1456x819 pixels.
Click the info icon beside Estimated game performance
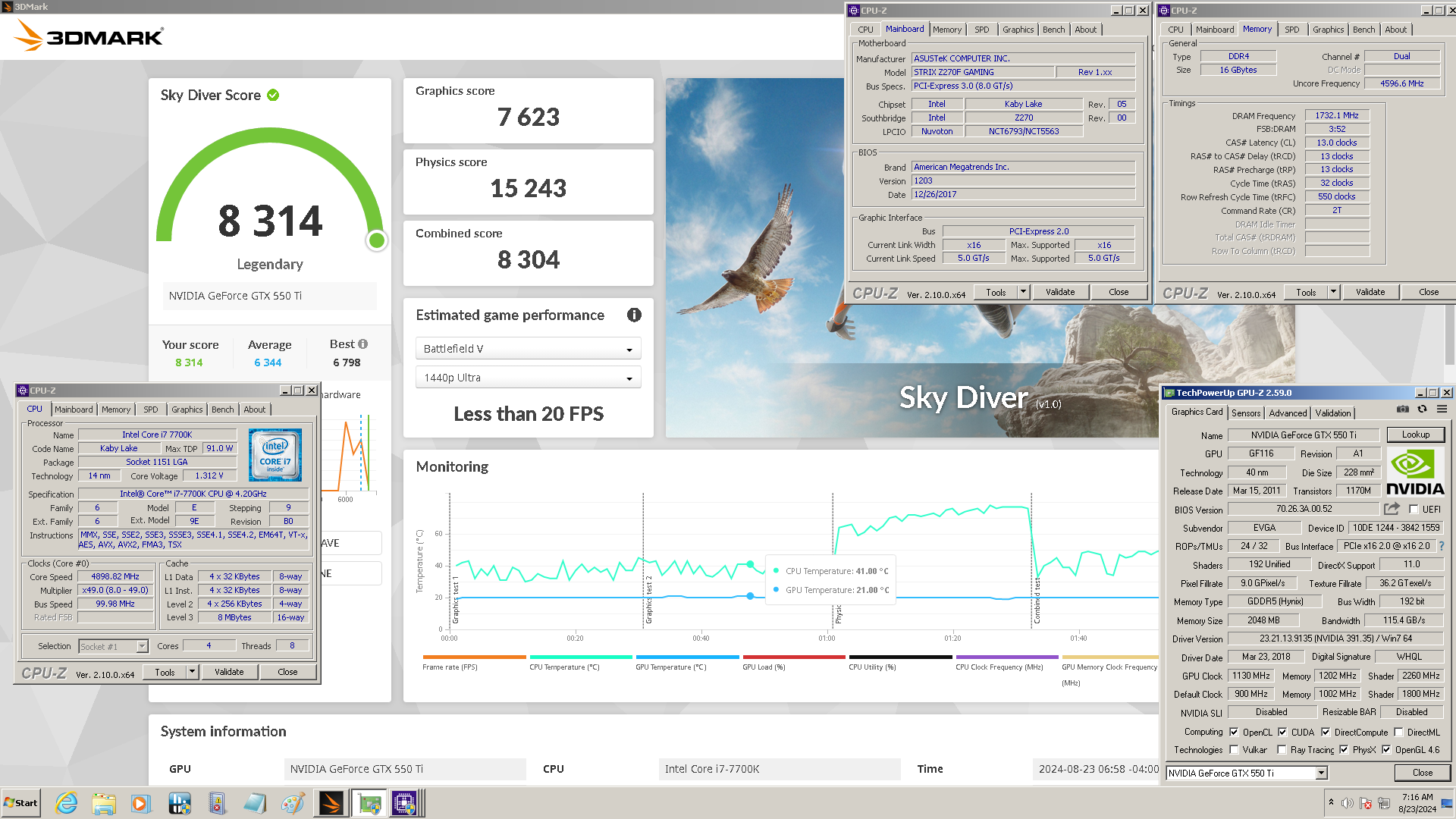click(x=635, y=315)
